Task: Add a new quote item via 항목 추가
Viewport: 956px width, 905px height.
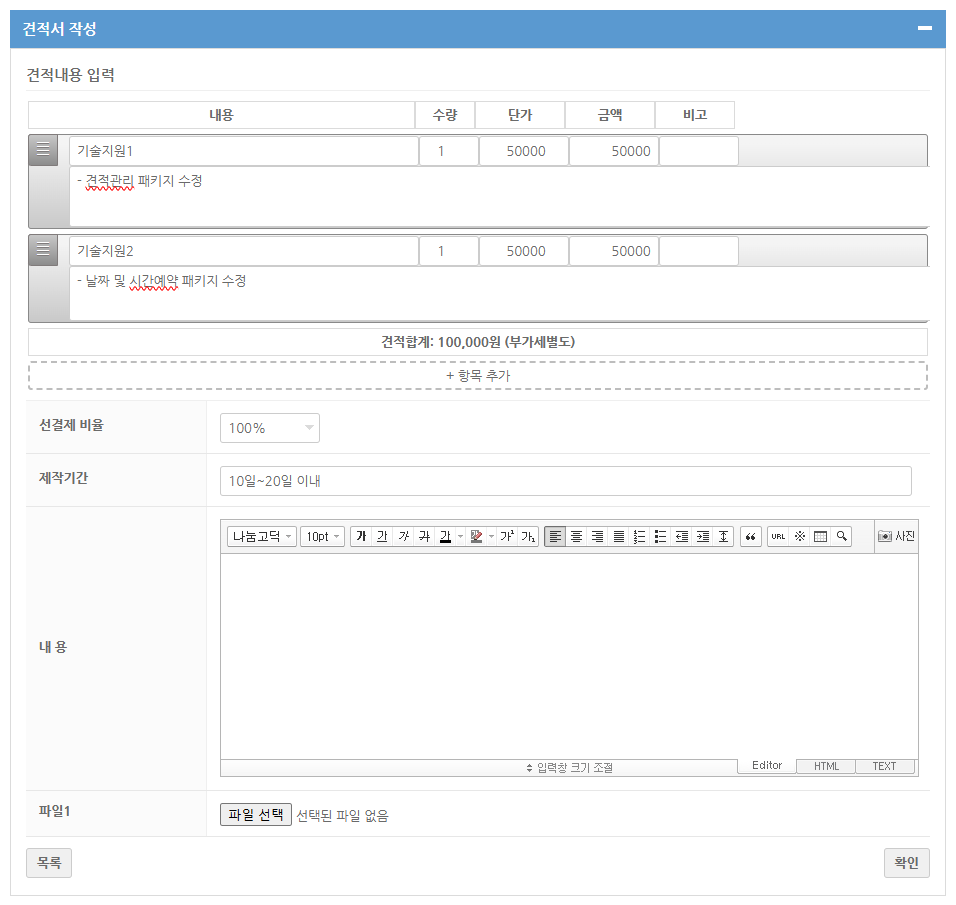Action: click(478, 375)
